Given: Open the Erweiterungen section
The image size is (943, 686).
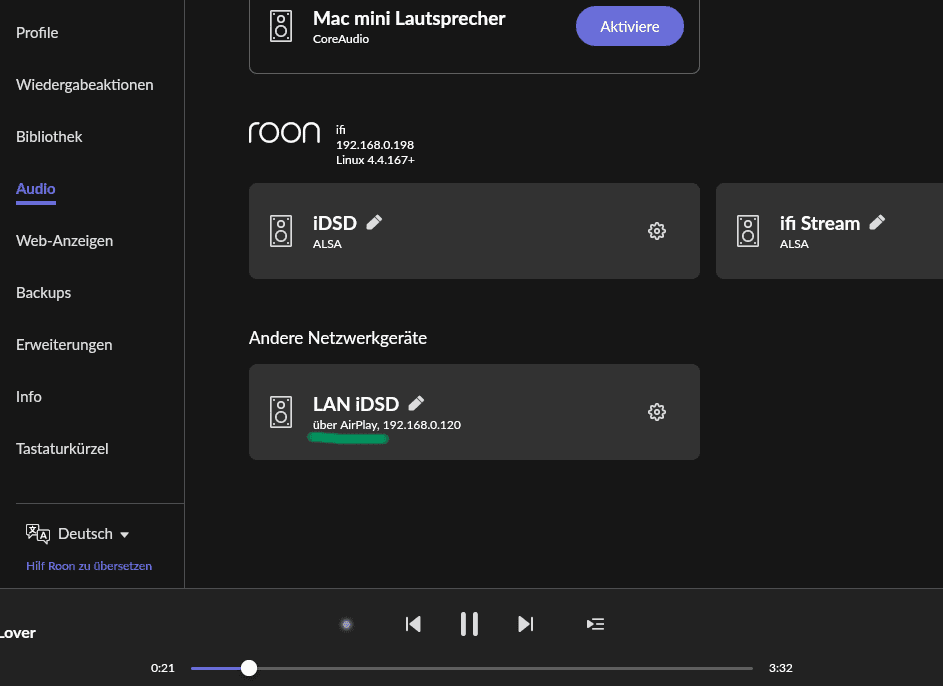Looking at the screenshot, I should pos(64,345).
